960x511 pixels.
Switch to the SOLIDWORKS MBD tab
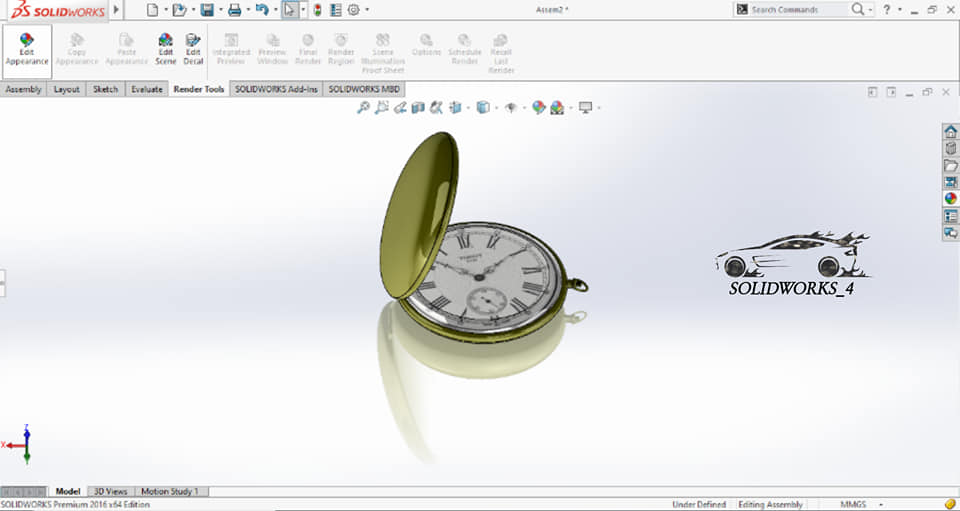tap(364, 89)
